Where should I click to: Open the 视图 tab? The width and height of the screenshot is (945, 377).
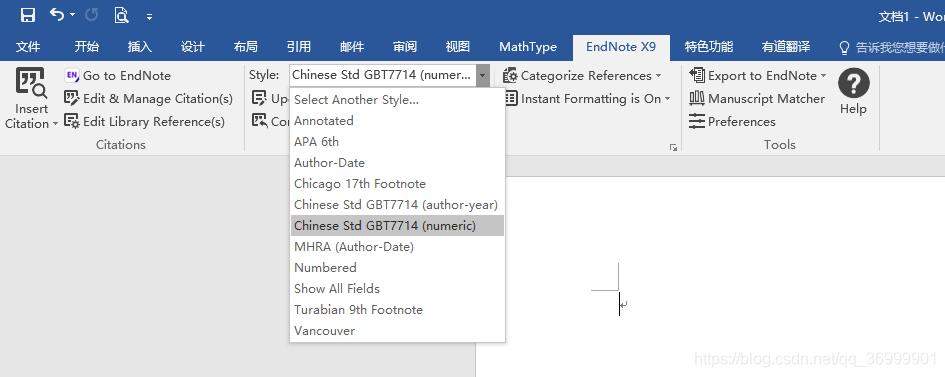pos(457,47)
